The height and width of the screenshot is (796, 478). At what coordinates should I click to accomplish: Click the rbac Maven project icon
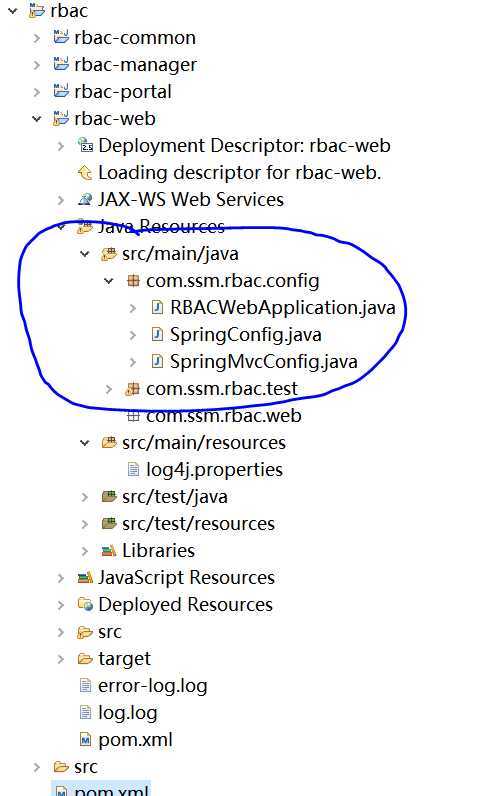coord(36,10)
